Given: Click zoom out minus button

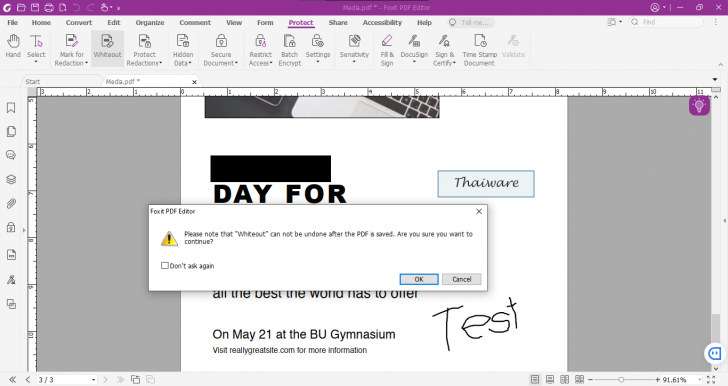Looking at the screenshot, I should (x=591, y=379).
